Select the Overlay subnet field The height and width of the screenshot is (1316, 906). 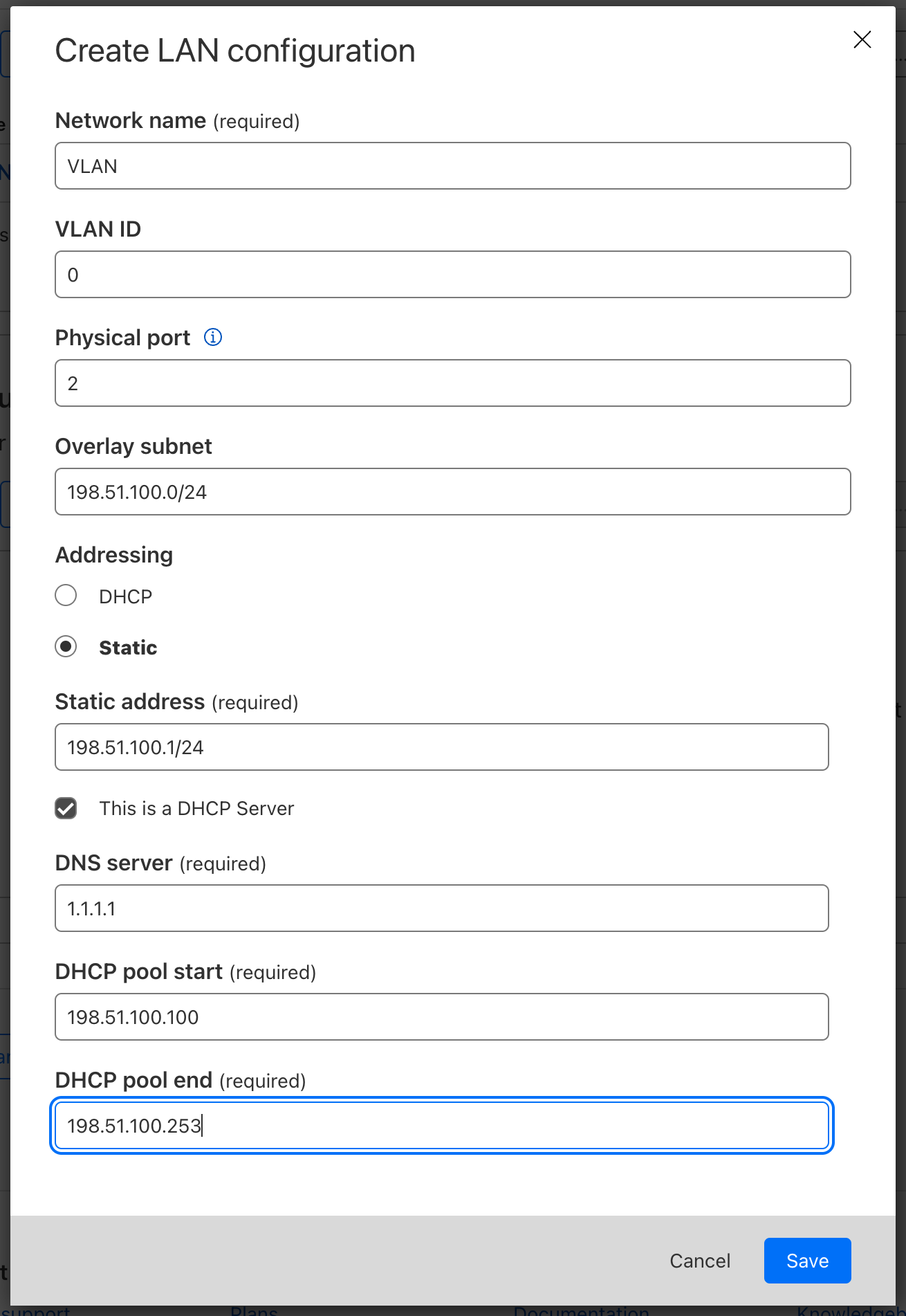(x=453, y=491)
